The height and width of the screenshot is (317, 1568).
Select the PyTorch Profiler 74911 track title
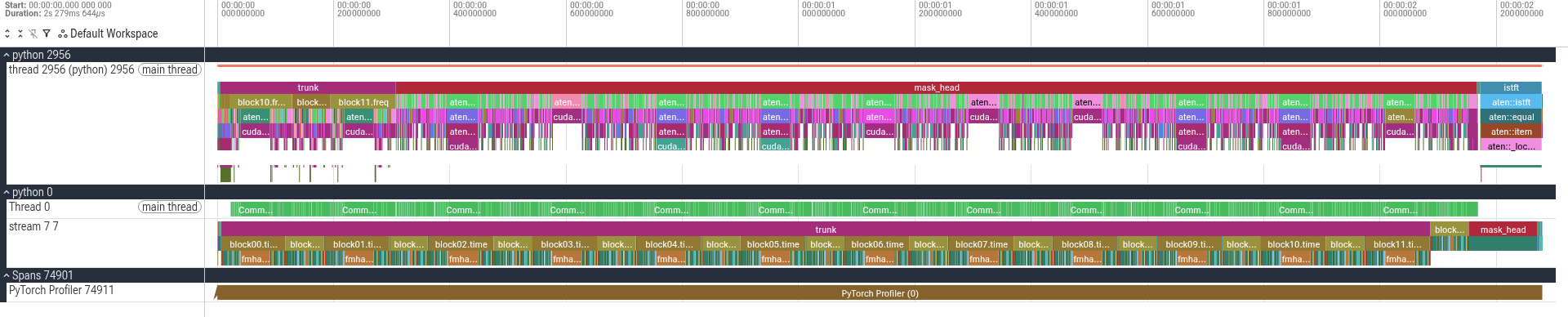point(61,290)
